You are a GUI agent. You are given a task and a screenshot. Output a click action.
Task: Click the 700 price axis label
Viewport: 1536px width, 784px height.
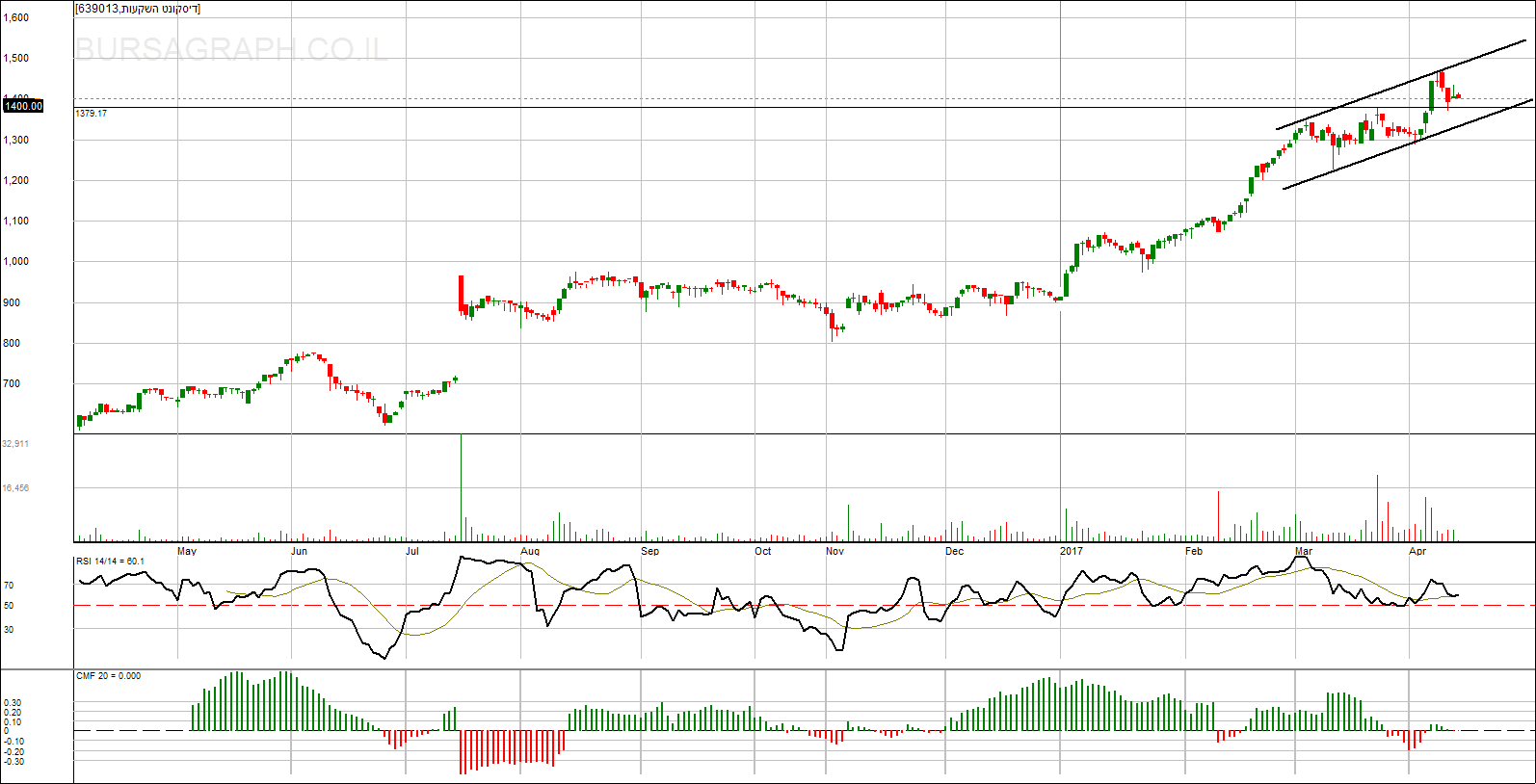[12, 383]
